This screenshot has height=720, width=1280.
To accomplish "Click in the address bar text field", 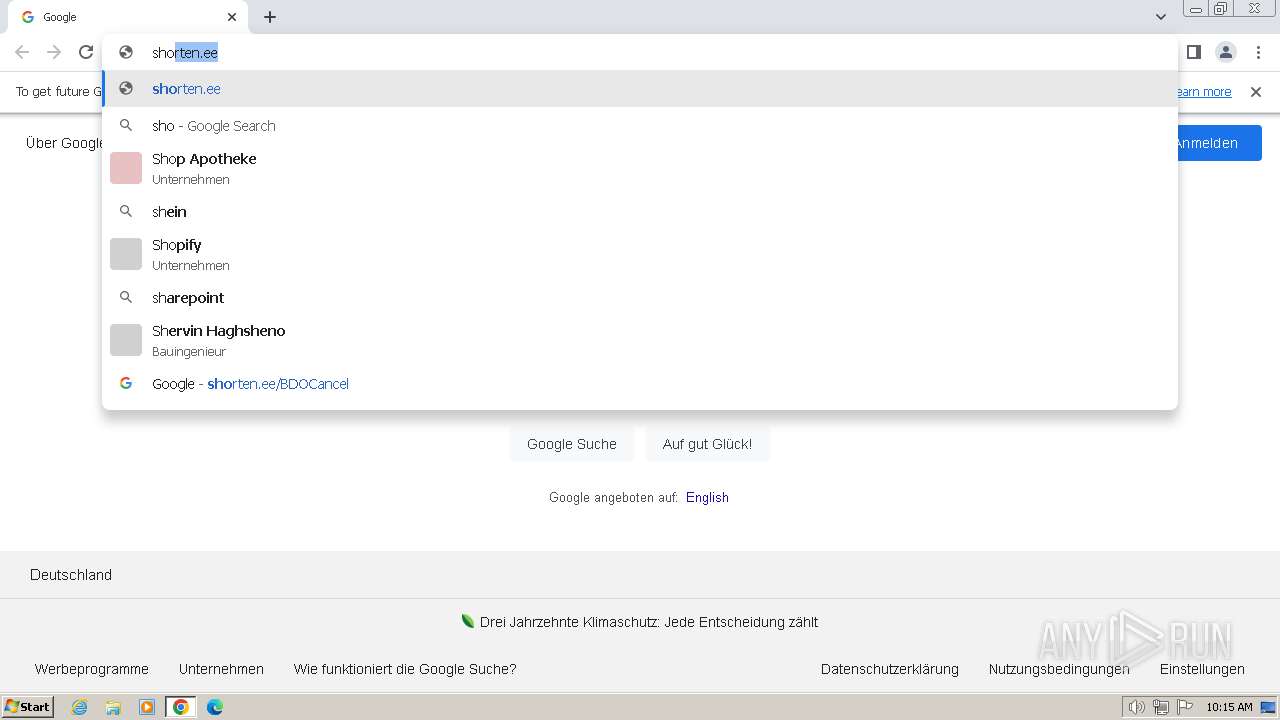I will (640, 52).
